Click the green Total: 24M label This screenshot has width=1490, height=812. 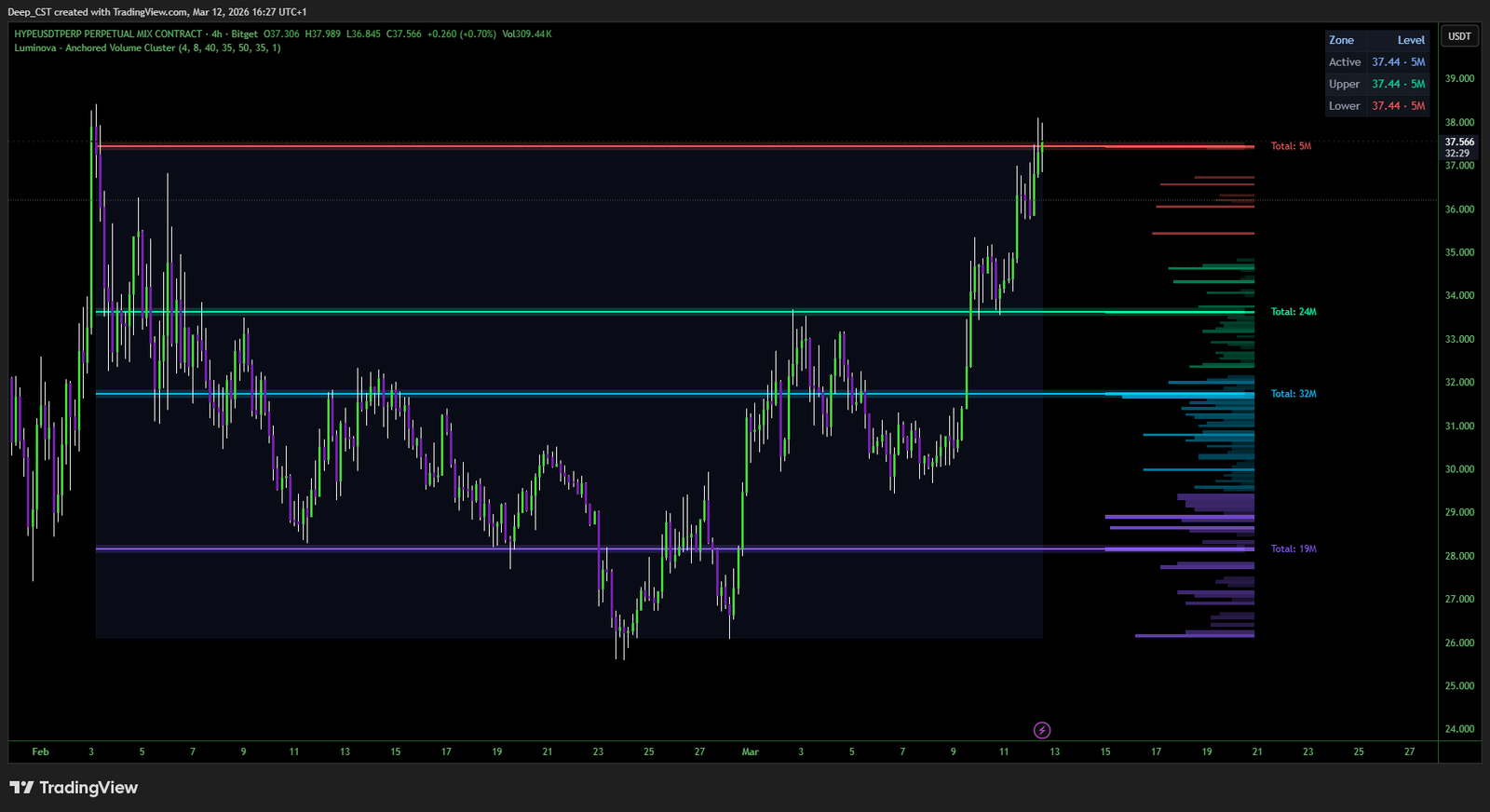pyautogui.click(x=1294, y=312)
